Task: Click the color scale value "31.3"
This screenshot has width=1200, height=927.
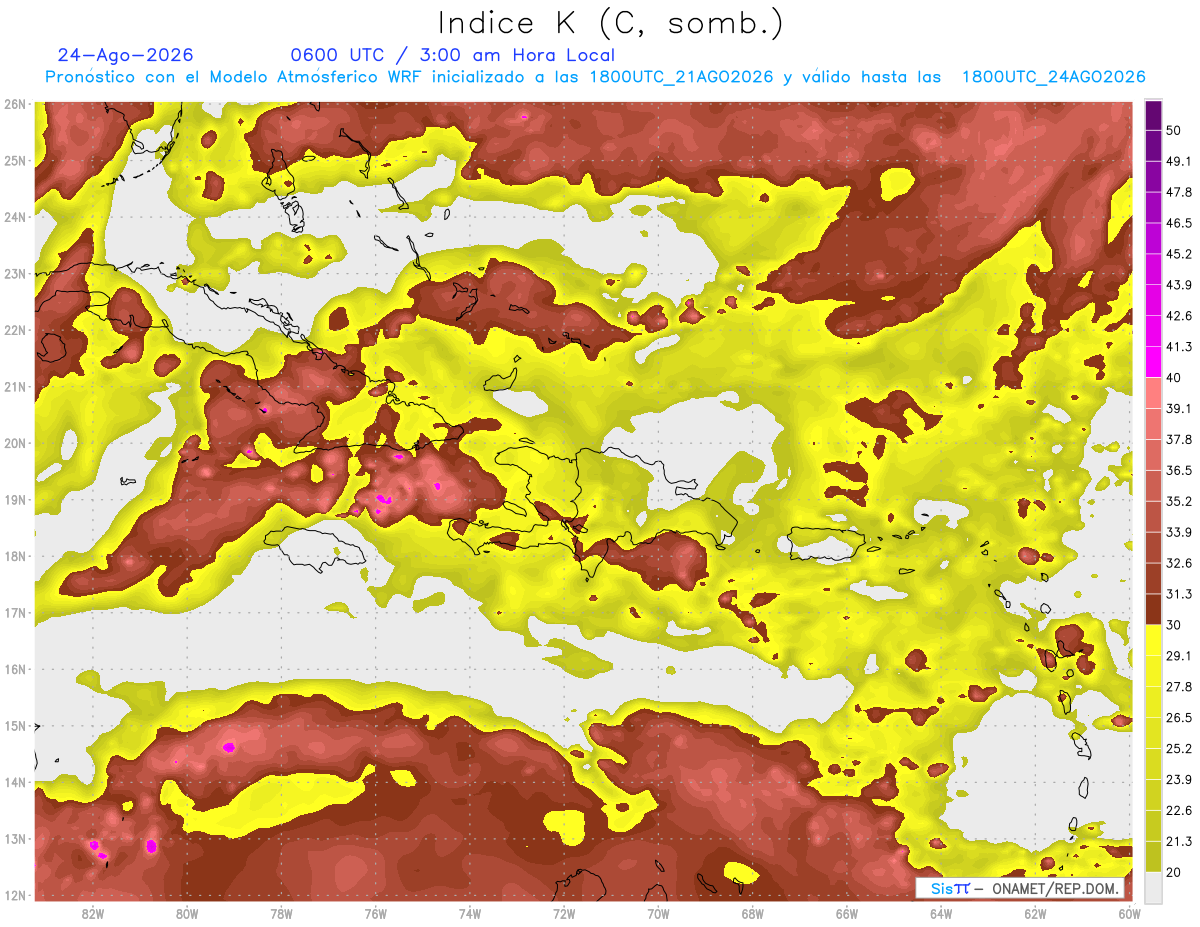Action: 1179,594
